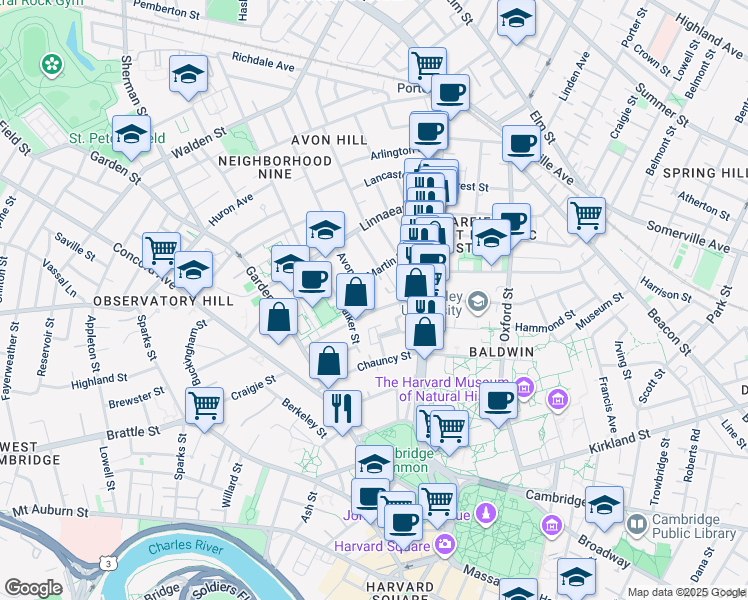The height and width of the screenshot is (600, 748).
Task: Click the Map data ©2025 Google text
Action: click(685, 592)
